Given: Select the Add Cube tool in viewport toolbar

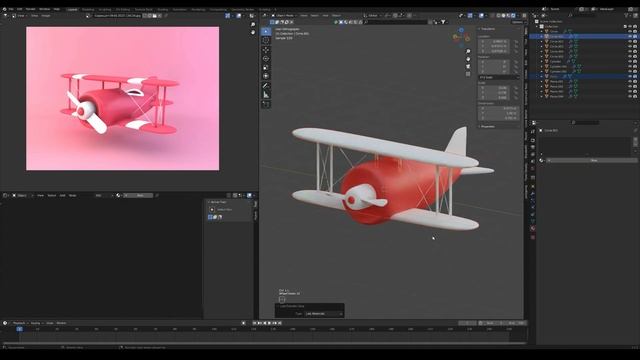Looking at the screenshot, I should 266,104.
